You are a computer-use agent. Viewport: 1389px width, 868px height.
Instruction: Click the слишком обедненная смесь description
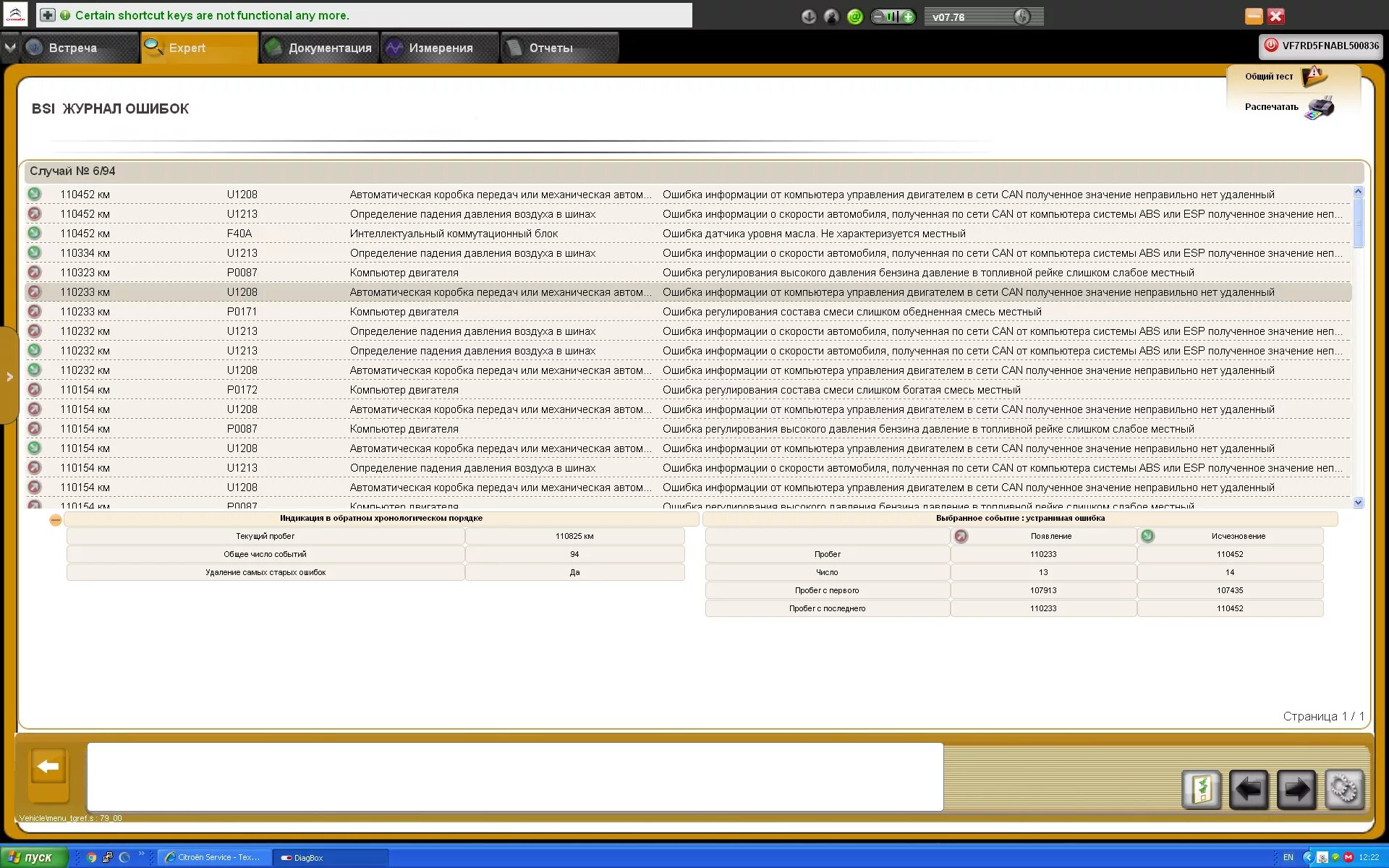click(852, 311)
